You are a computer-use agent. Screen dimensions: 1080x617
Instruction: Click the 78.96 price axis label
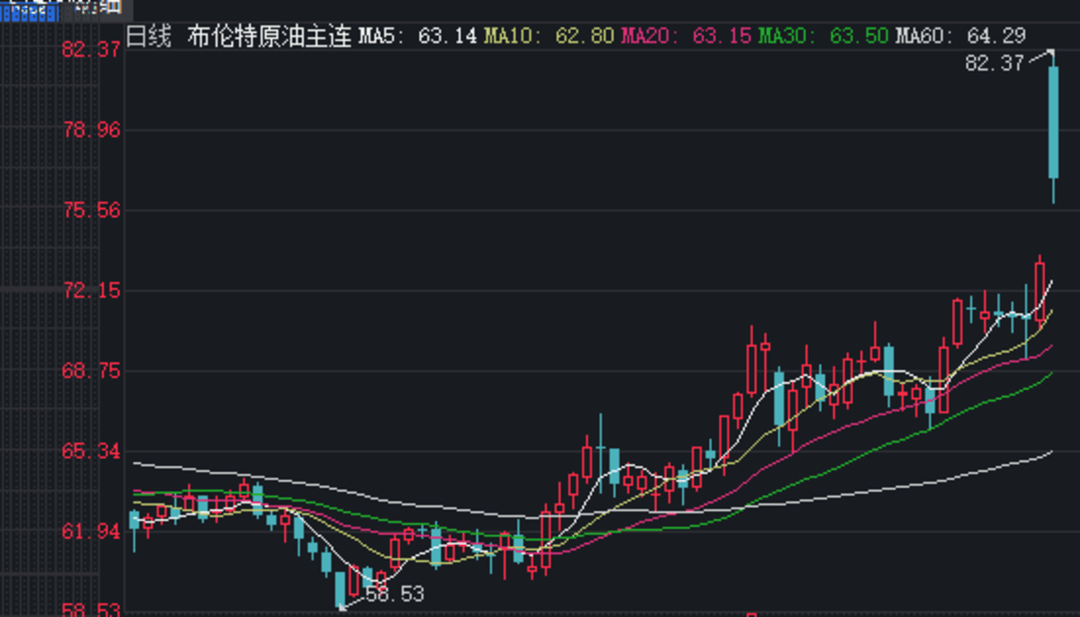pyautogui.click(x=91, y=129)
